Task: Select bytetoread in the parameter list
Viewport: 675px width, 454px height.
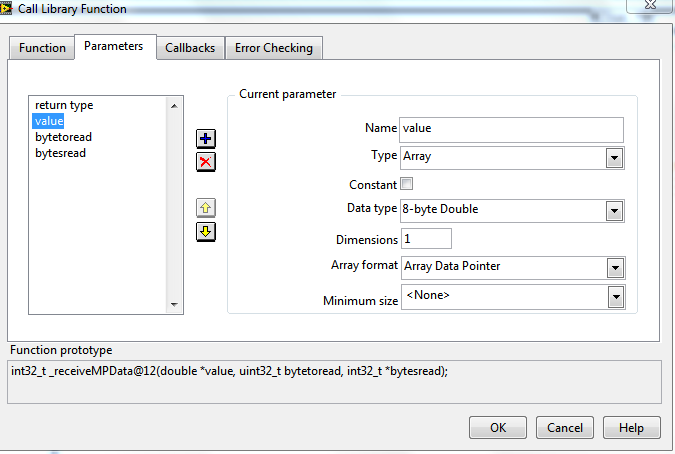Action: pos(64,137)
